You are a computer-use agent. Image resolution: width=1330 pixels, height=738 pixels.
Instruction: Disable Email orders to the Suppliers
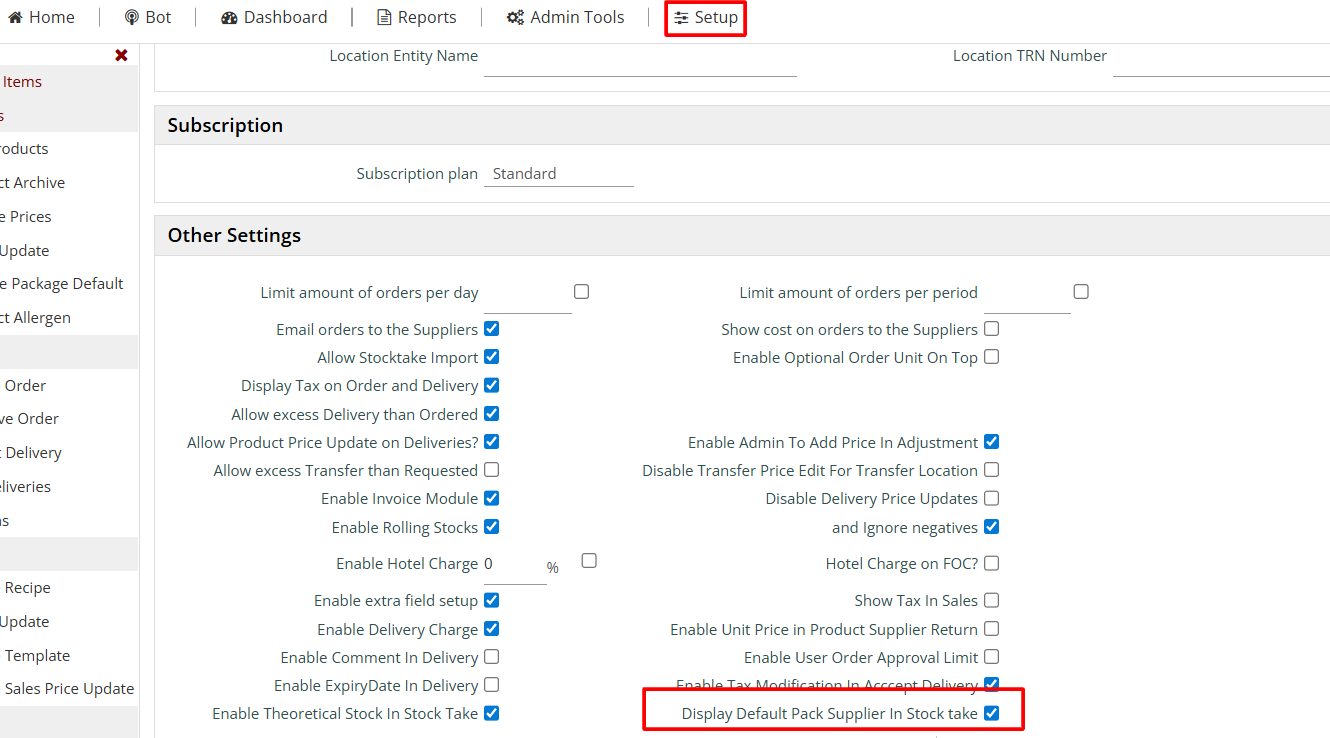point(491,328)
